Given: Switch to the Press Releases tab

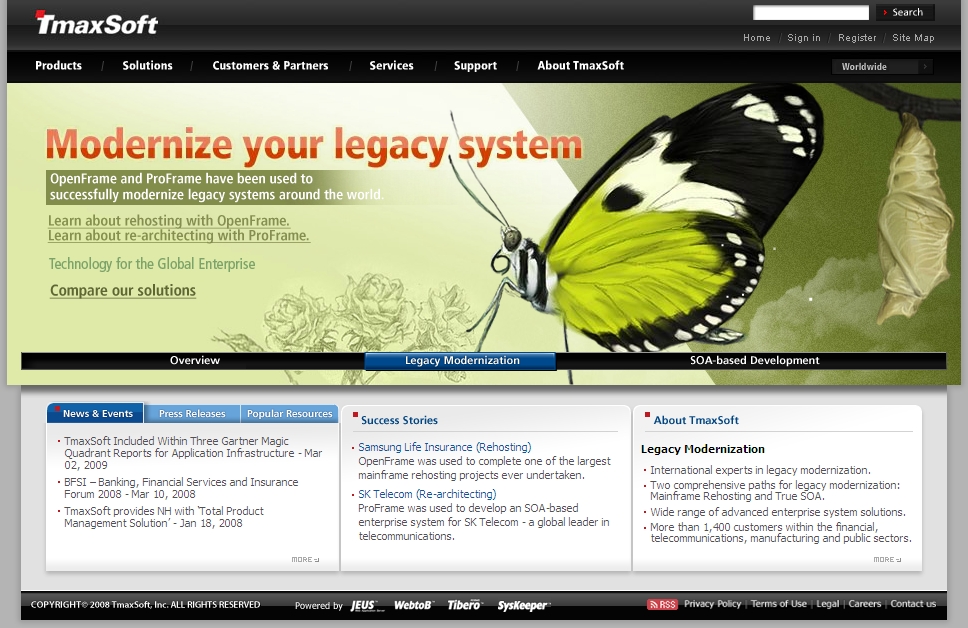Looking at the screenshot, I should click(x=192, y=413).
